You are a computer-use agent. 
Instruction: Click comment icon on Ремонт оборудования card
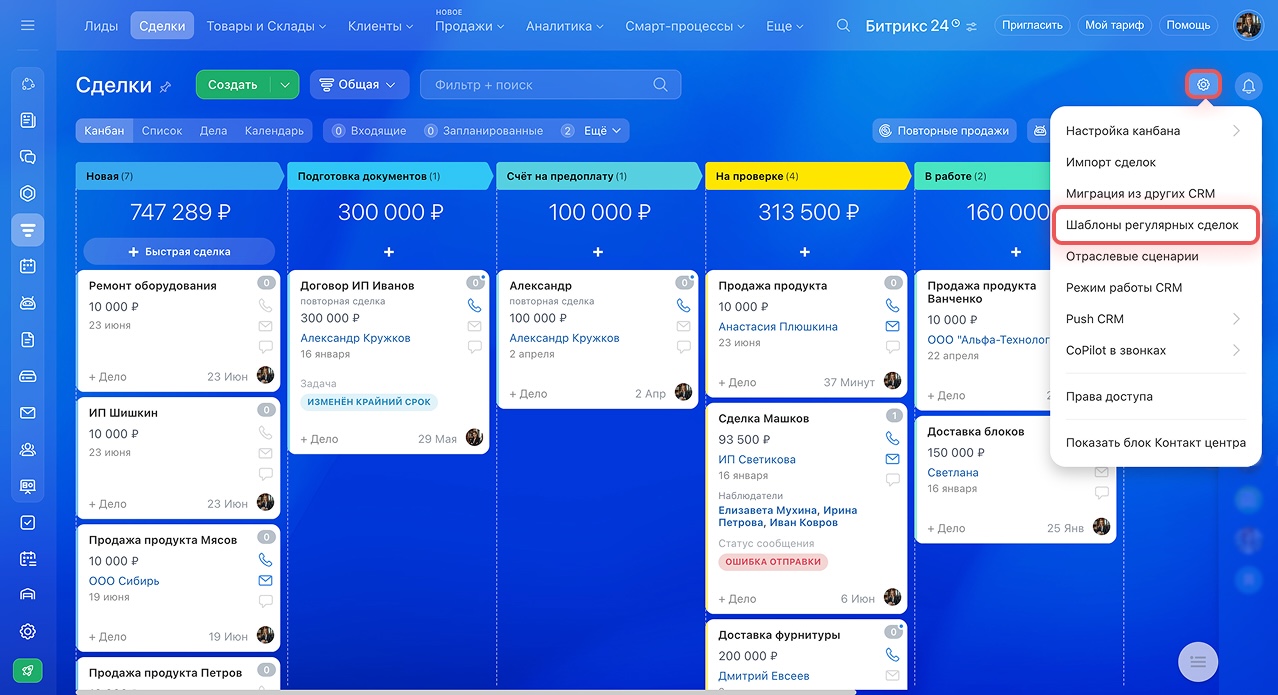[x=265, y=347]
